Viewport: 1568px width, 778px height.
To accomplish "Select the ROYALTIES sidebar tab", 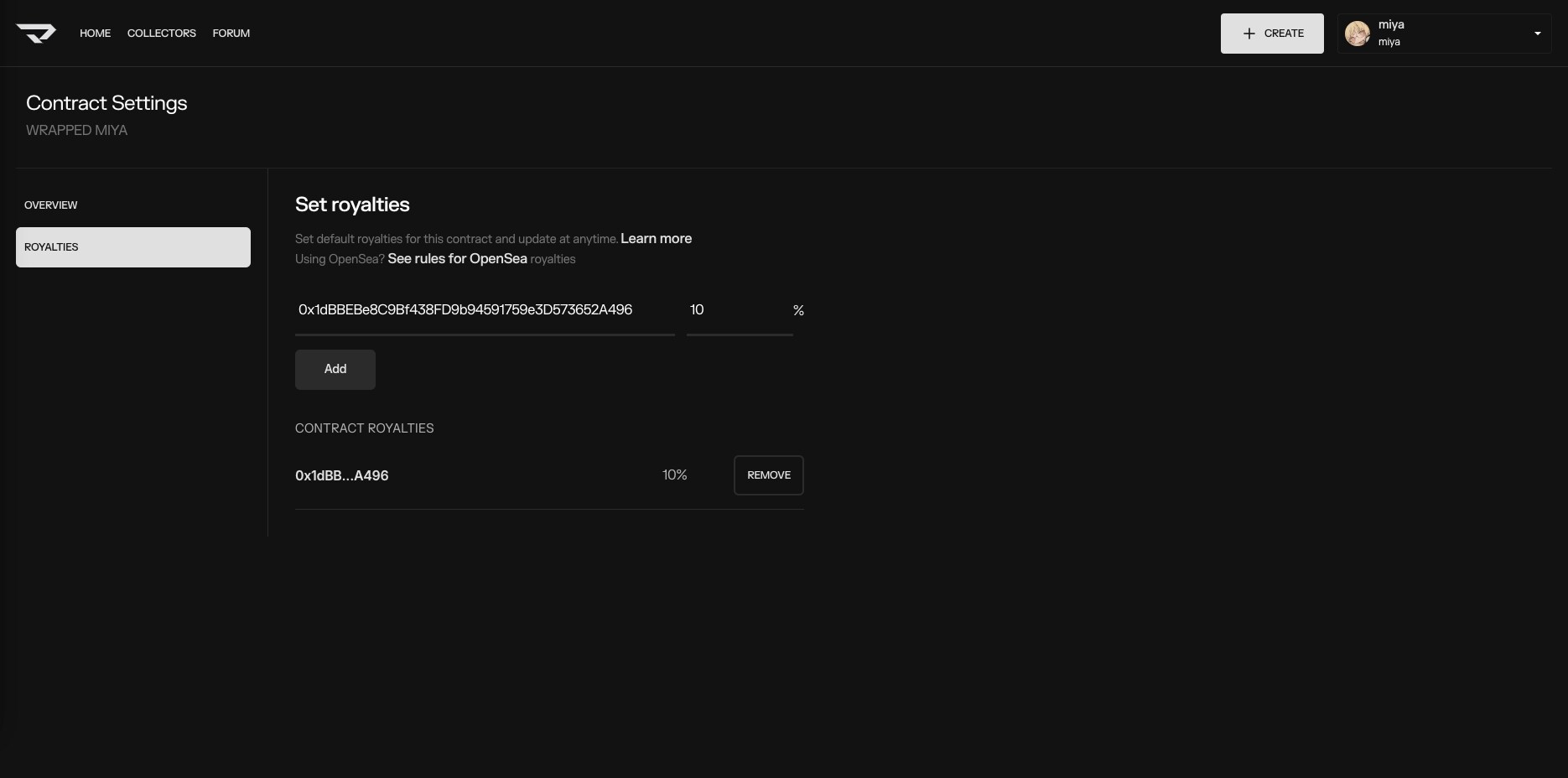I will point(132,247).
